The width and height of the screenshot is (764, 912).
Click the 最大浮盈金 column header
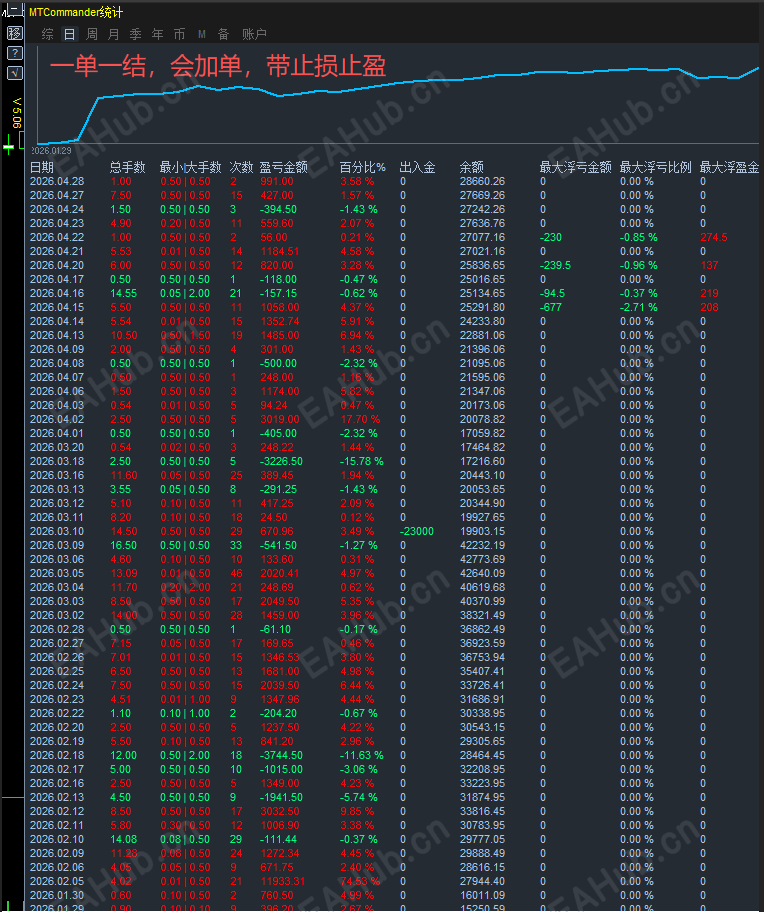coord(729,168)
